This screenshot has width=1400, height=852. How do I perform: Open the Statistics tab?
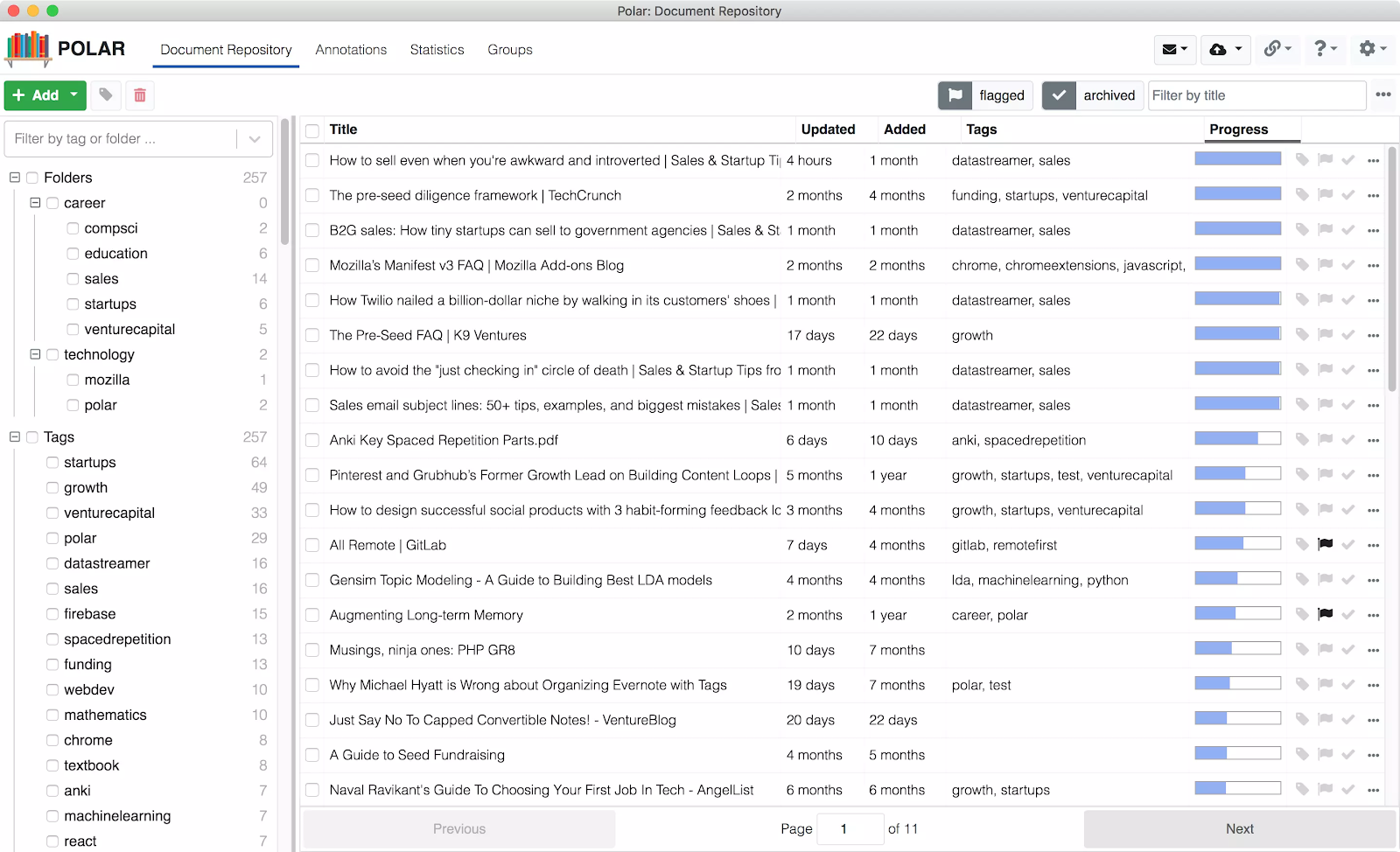pos(437,50)
